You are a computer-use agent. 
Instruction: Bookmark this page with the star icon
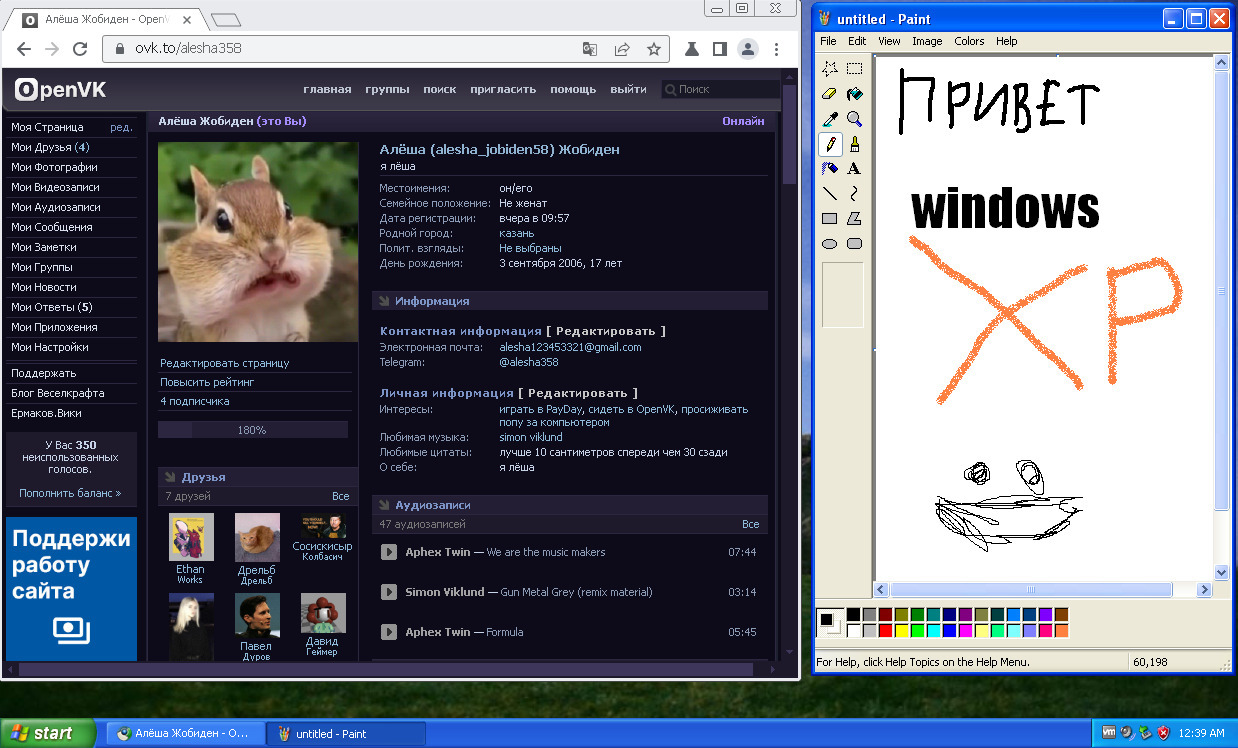point(653,48)
